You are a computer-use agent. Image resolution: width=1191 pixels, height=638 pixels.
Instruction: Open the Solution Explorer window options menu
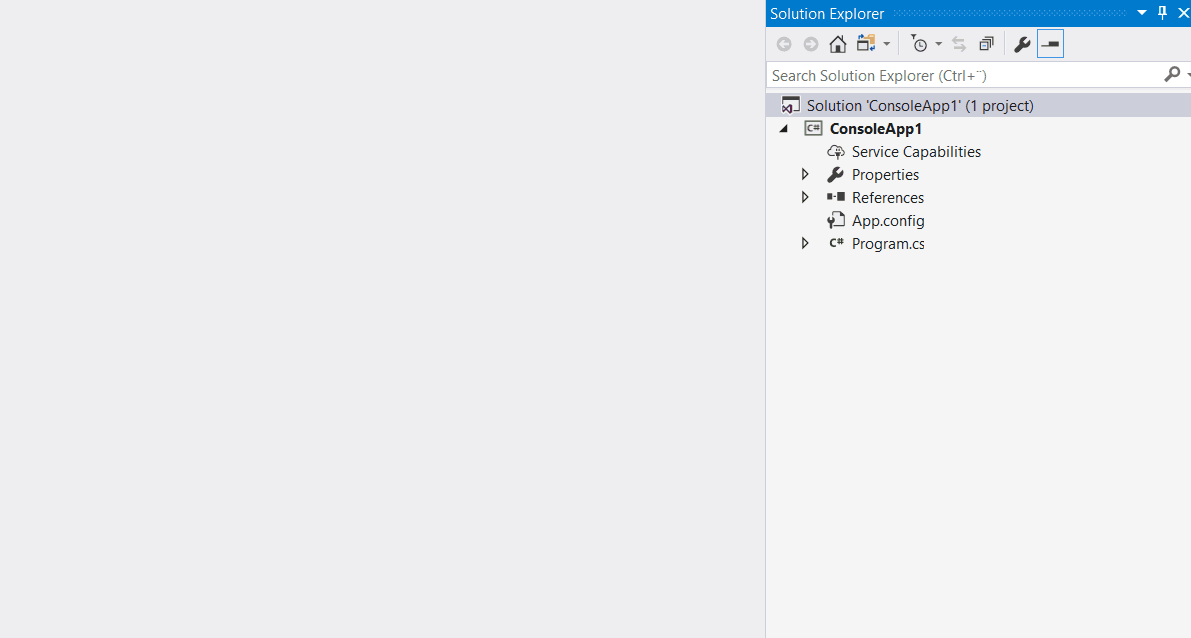click(x=1141, y=13)
